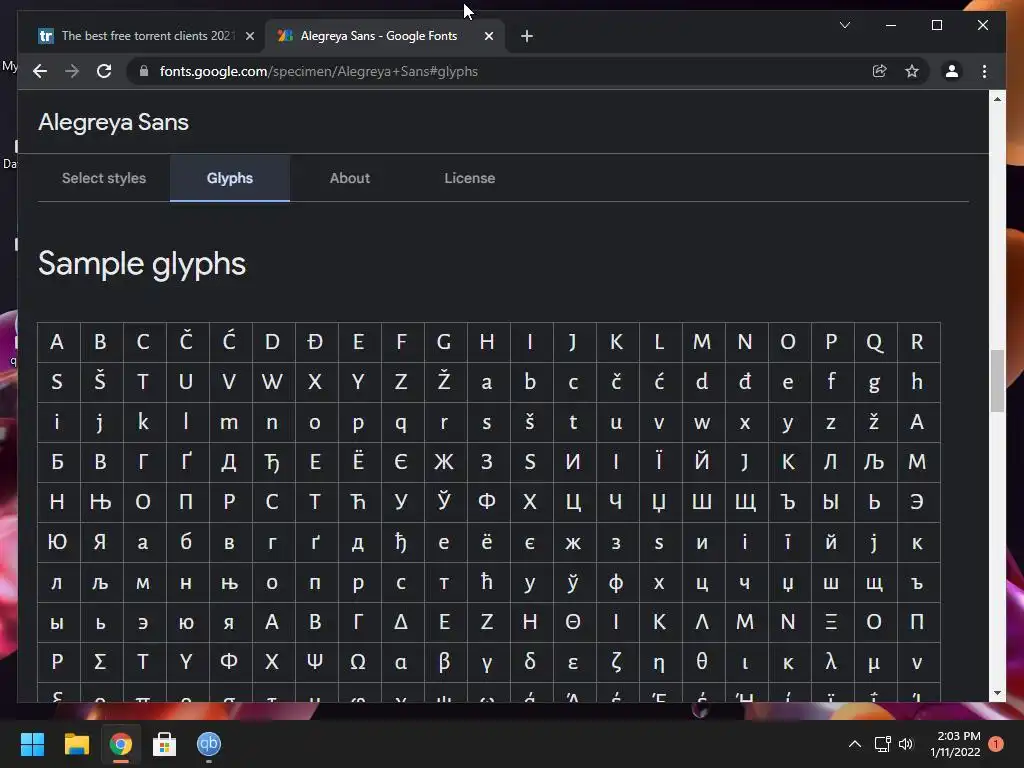Image resolution: width=1024 pixels, height=768 pixels.
Task: Select the uppercase Ž glyph cell
Action: [444, 382]
